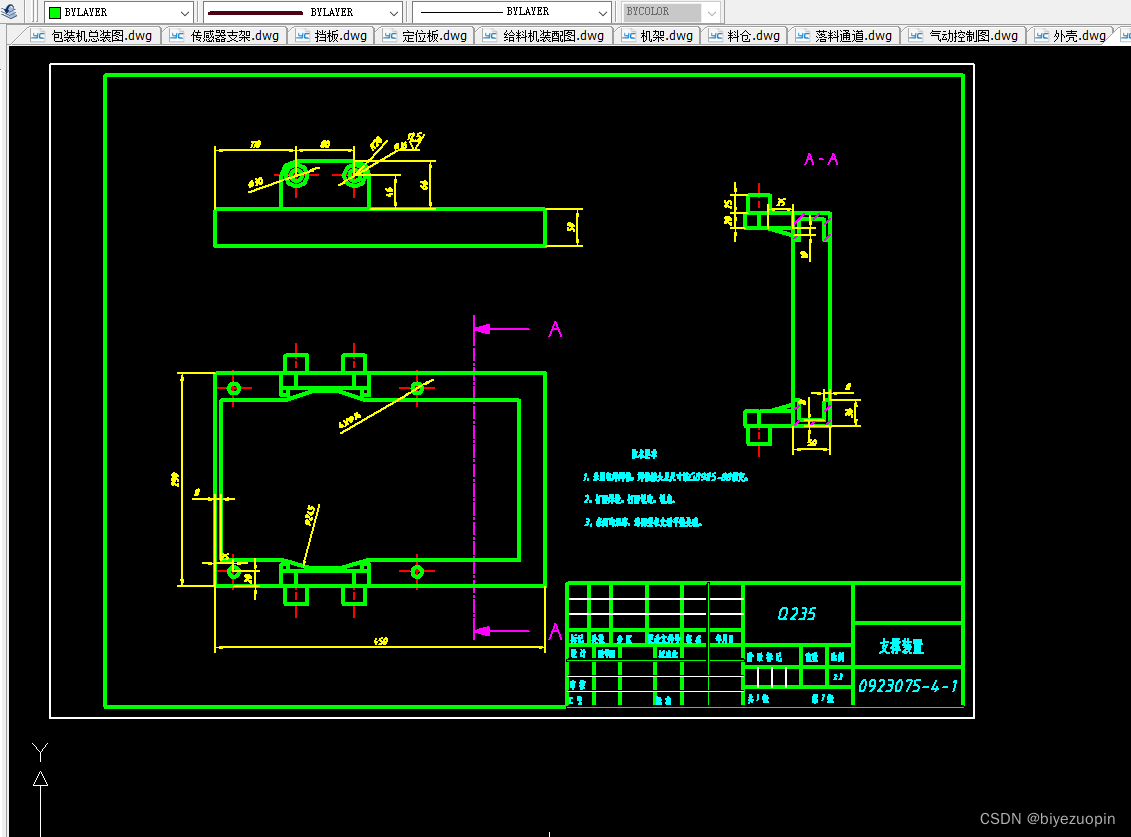
Task: Select the Q235 material text in title block
Action: point(796,614)
